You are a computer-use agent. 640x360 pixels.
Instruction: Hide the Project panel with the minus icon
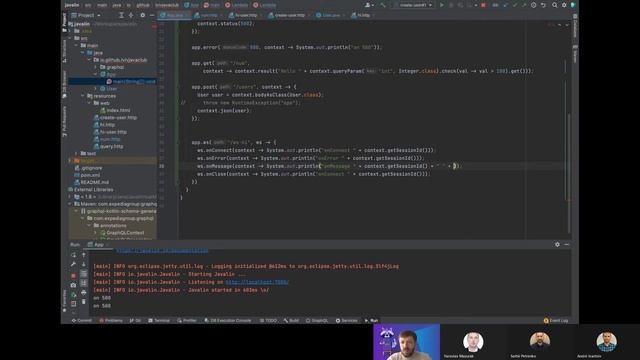click(x=152, y=15)
